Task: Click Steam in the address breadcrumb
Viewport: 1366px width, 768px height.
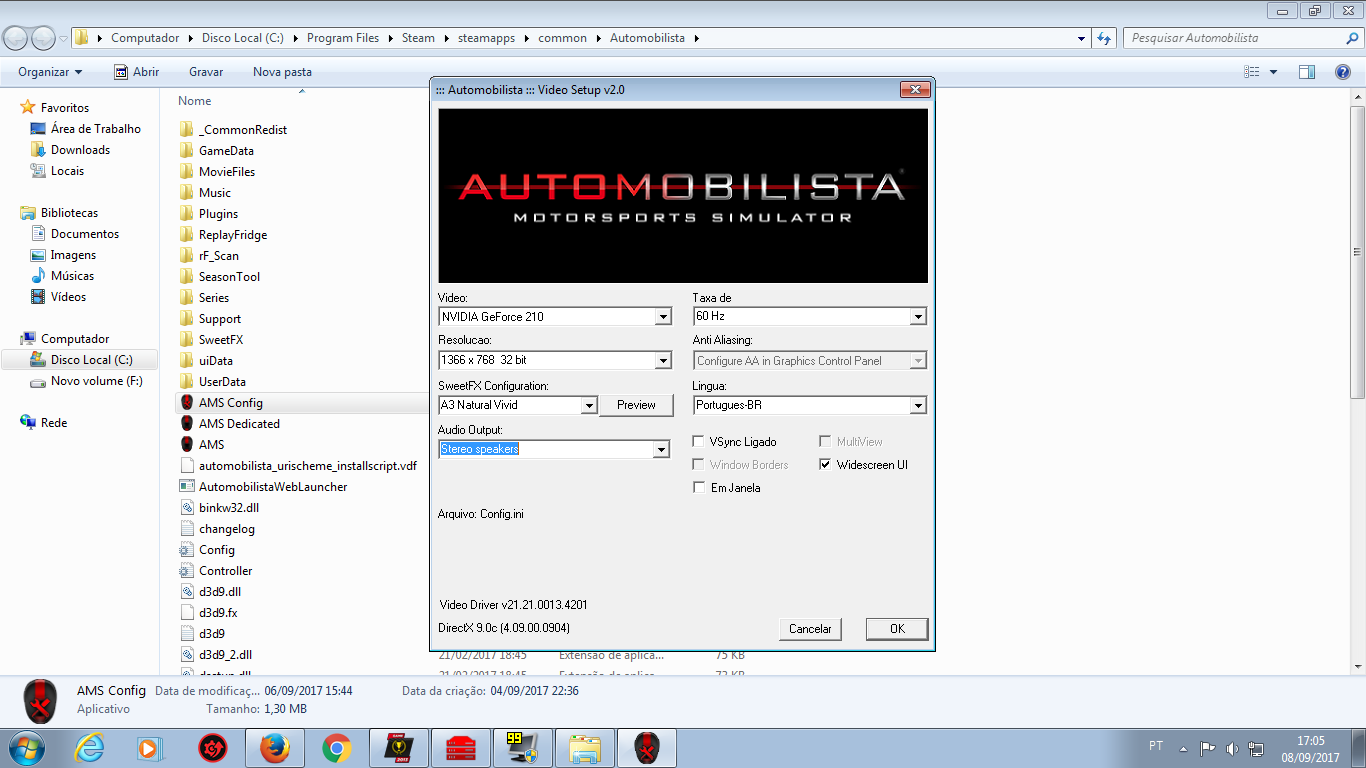Action: [418, 38]
